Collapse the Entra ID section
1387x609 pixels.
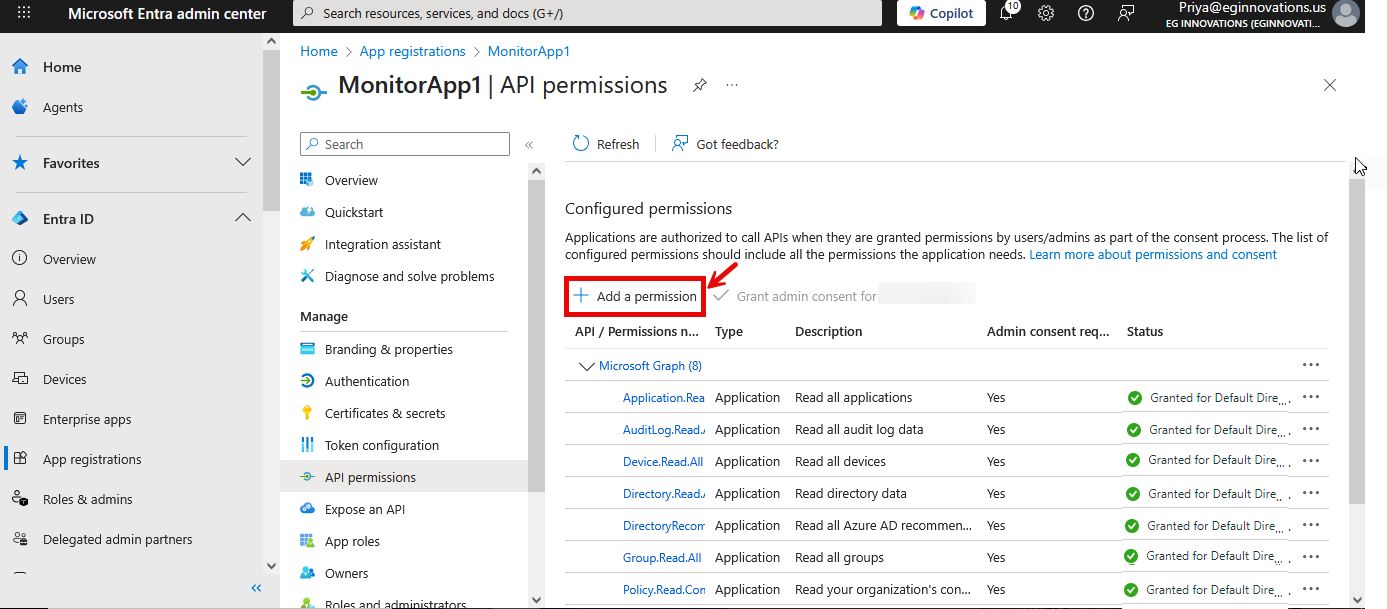point(242,218)
